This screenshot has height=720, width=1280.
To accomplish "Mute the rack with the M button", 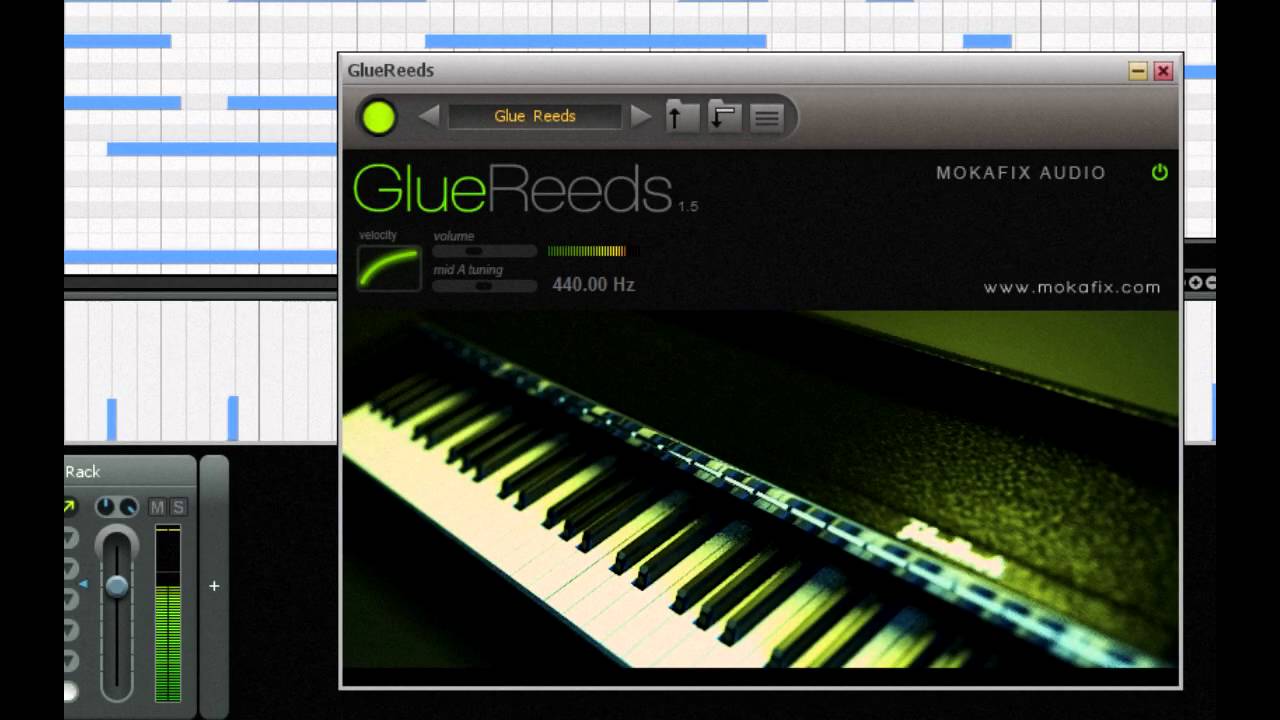I will pyautogui.click(x=157, y=507).
